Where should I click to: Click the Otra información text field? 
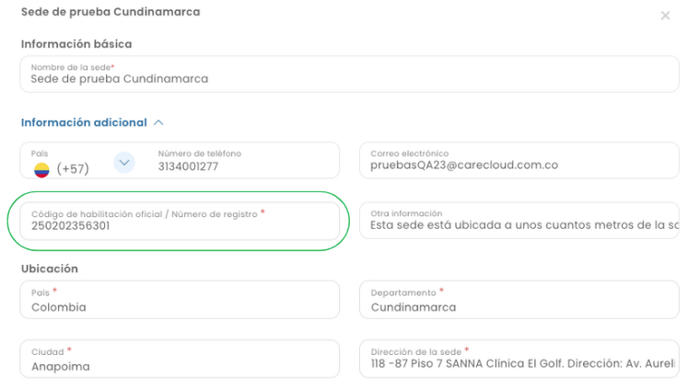tap(519, 220)
